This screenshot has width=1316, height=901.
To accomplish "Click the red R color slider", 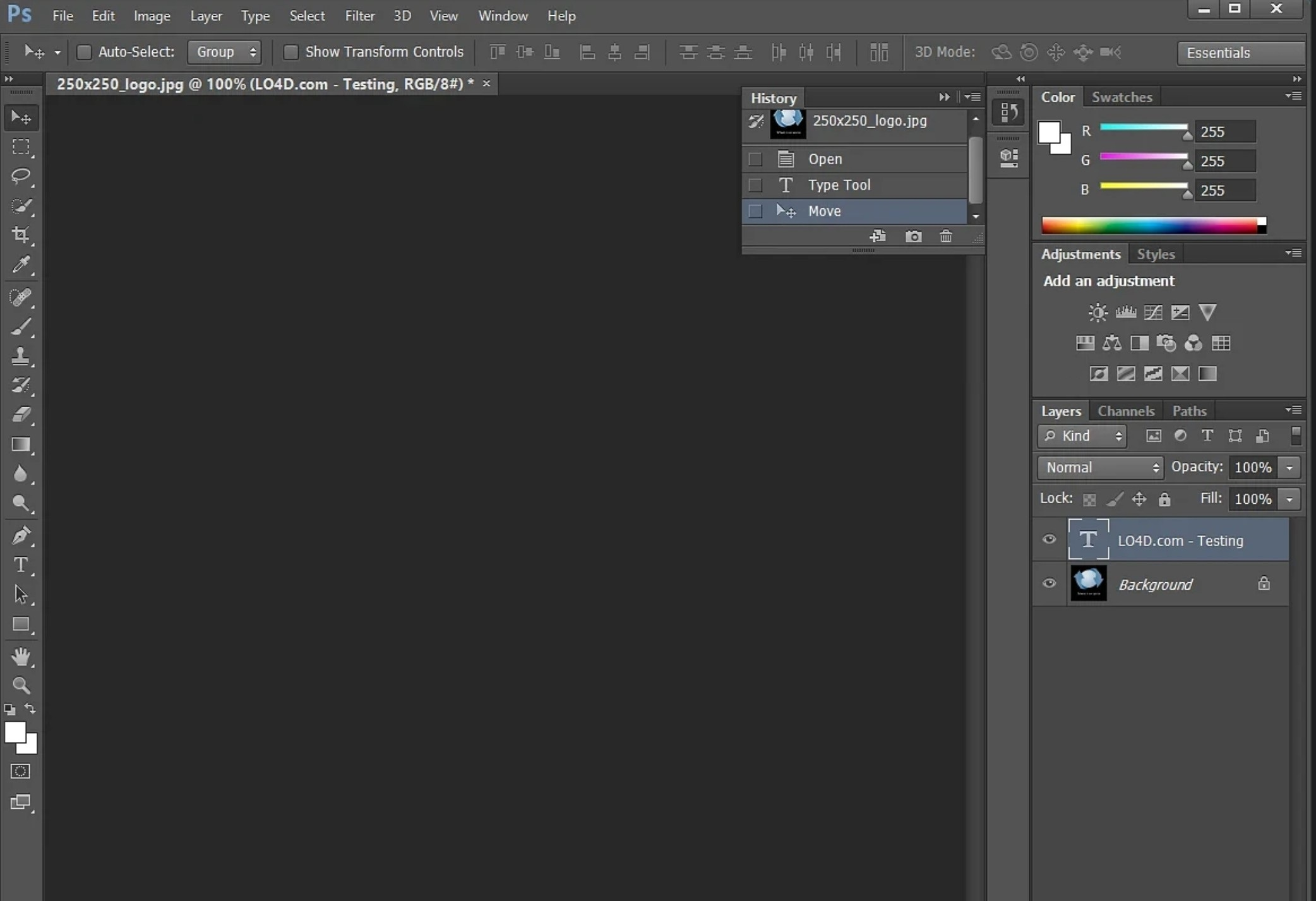I will click(1144, 128).
